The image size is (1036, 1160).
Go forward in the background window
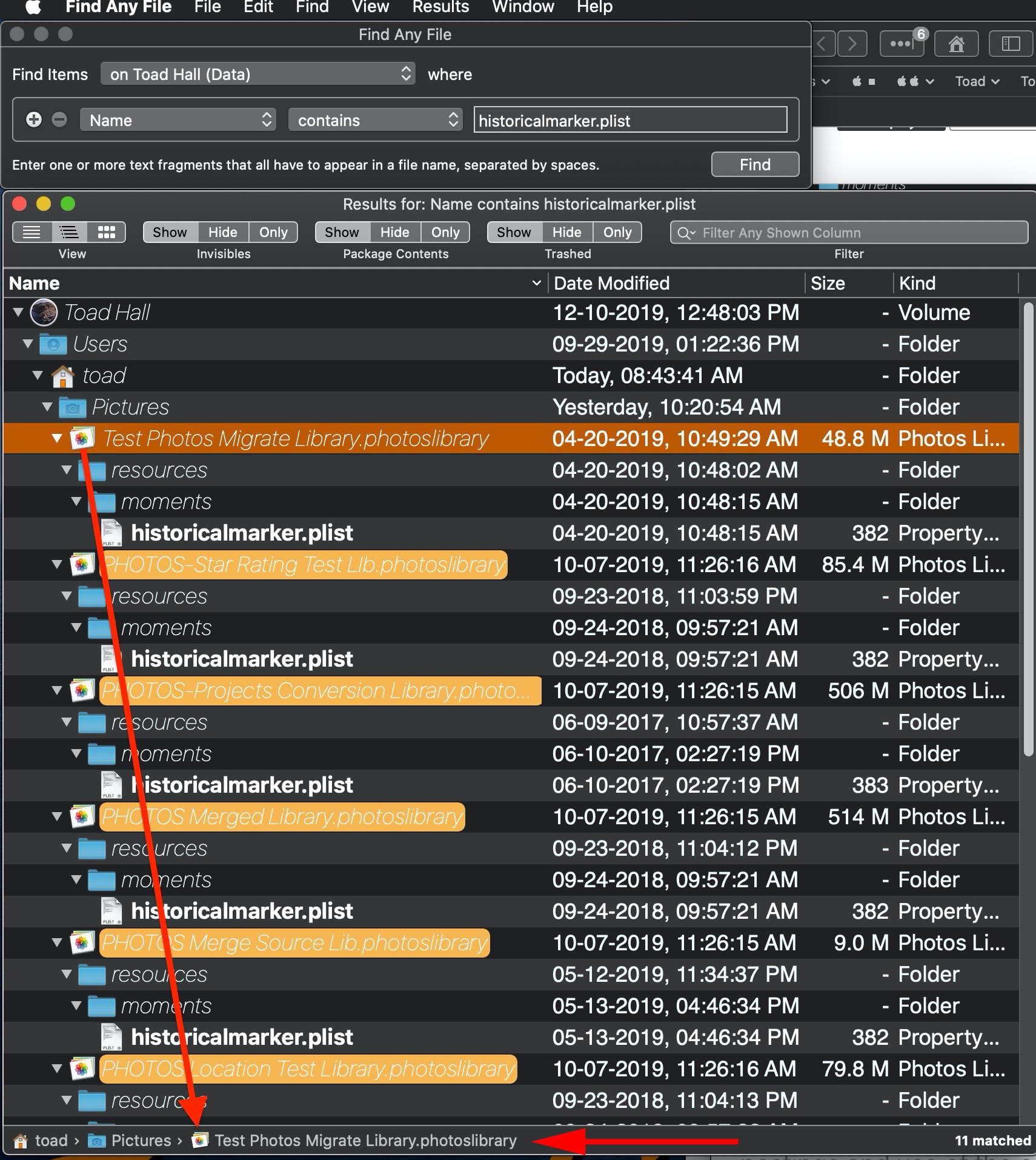852,44
